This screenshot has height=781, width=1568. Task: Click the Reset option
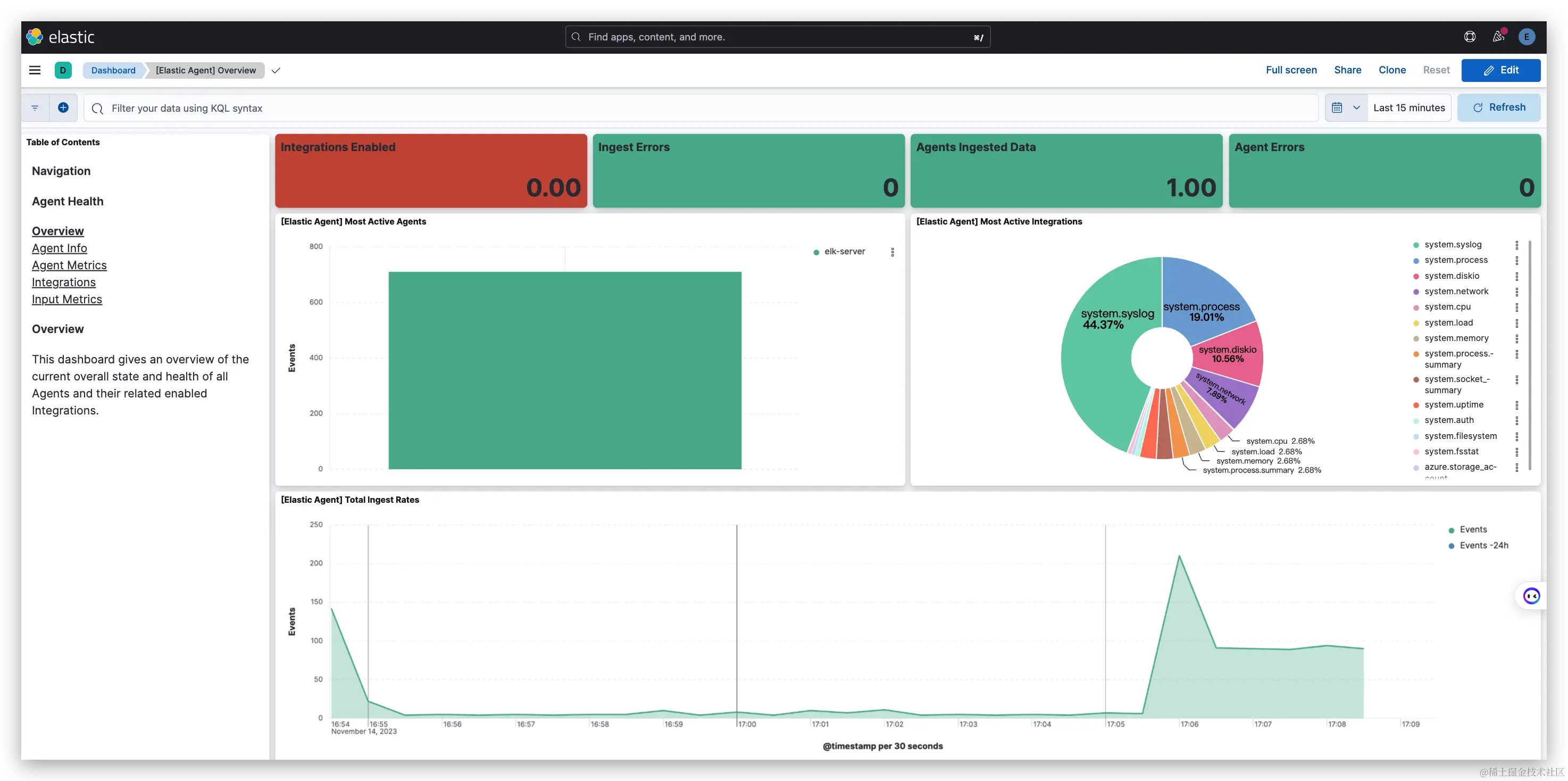(1436, 70)
